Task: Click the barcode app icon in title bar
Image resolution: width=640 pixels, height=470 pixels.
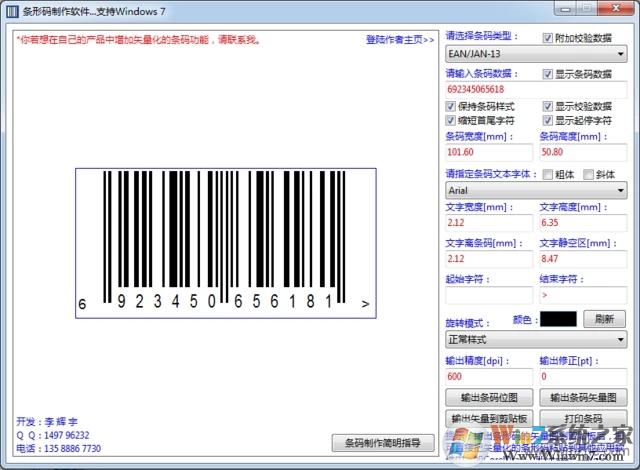Action: pyautogui.click(x=12, y=11)
